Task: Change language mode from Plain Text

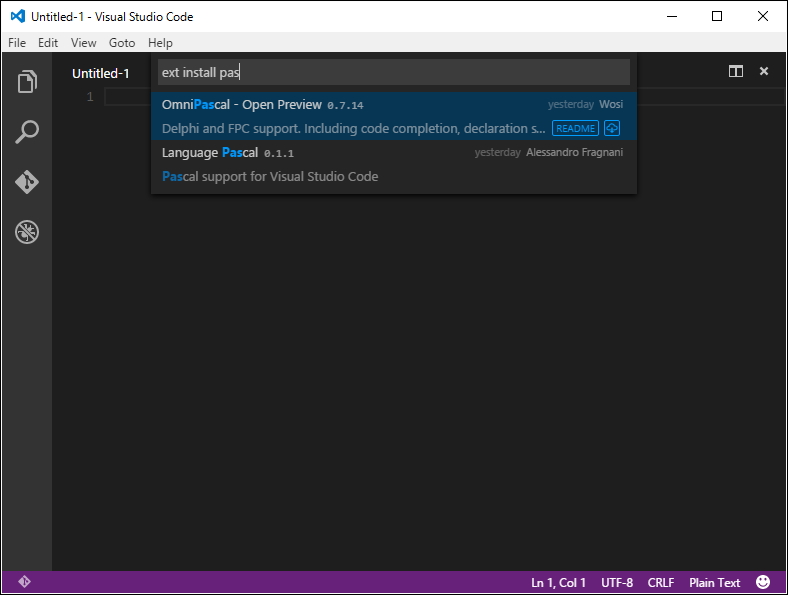Action: [714, 582]
